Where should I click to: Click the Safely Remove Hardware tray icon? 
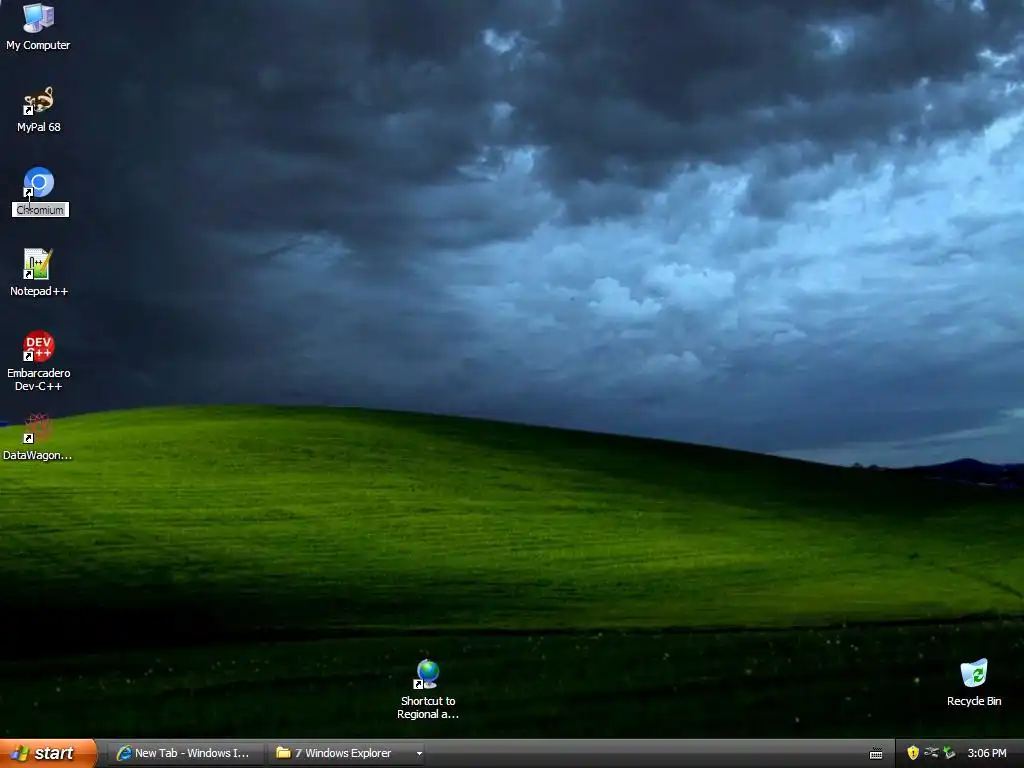[x=950, y=753]
